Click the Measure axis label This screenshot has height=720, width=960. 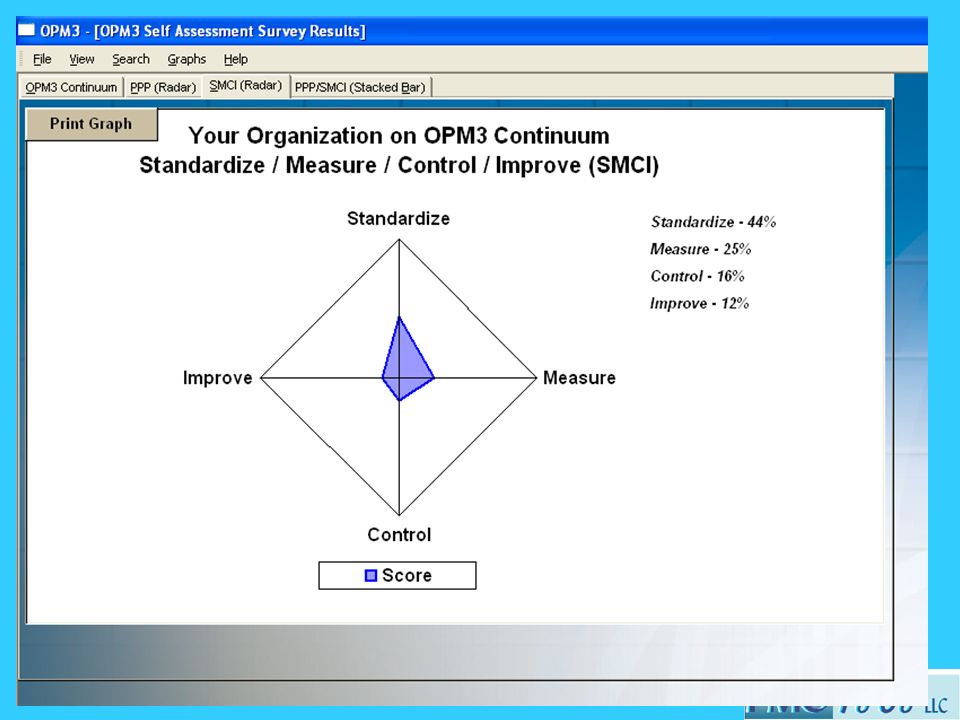coord(579,378)
